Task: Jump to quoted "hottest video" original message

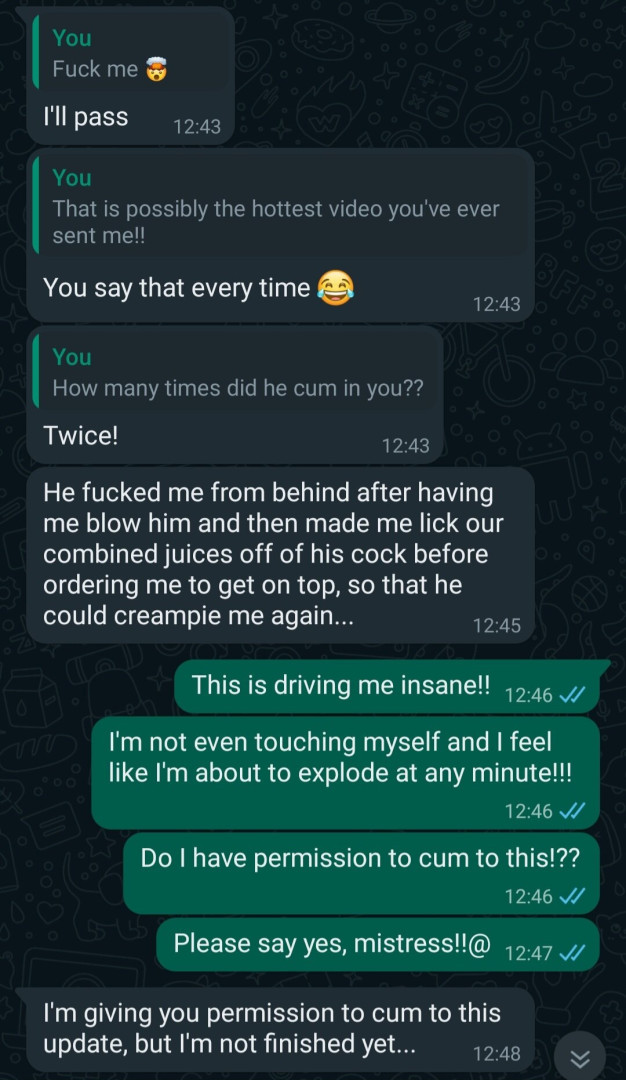Action: [x=280, y=207]
